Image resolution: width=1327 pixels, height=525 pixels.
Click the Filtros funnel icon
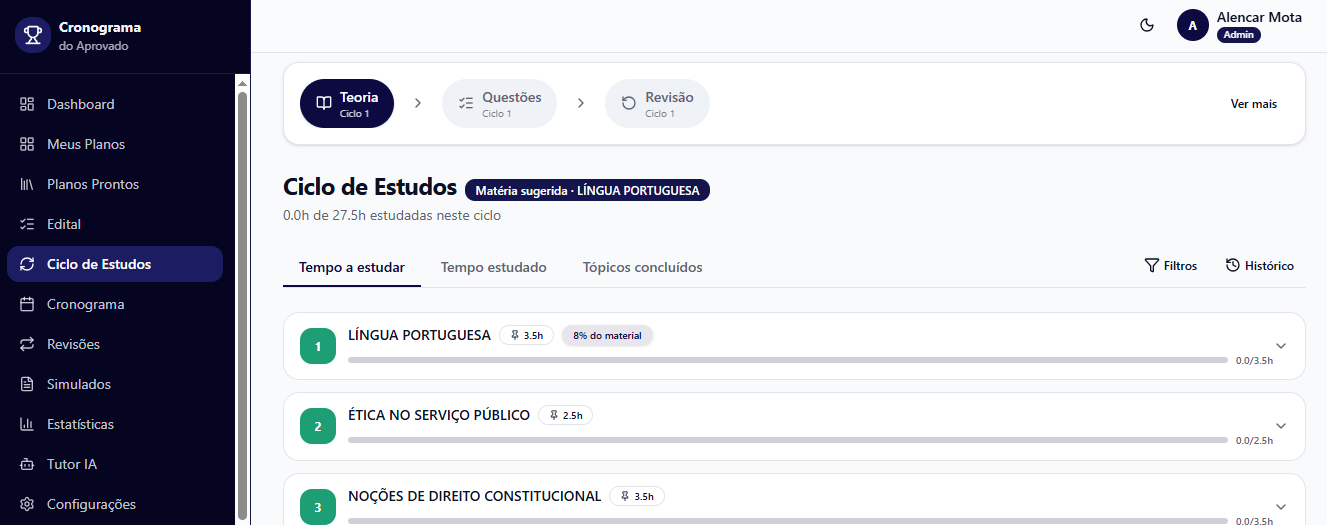click(1152, 265)
